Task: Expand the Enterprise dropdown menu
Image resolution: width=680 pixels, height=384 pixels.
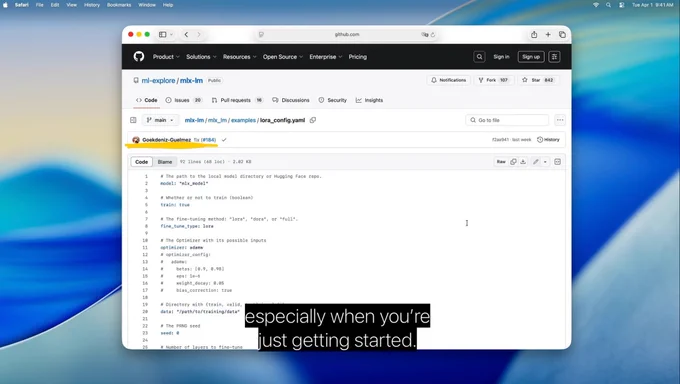Action: point(326,57)
